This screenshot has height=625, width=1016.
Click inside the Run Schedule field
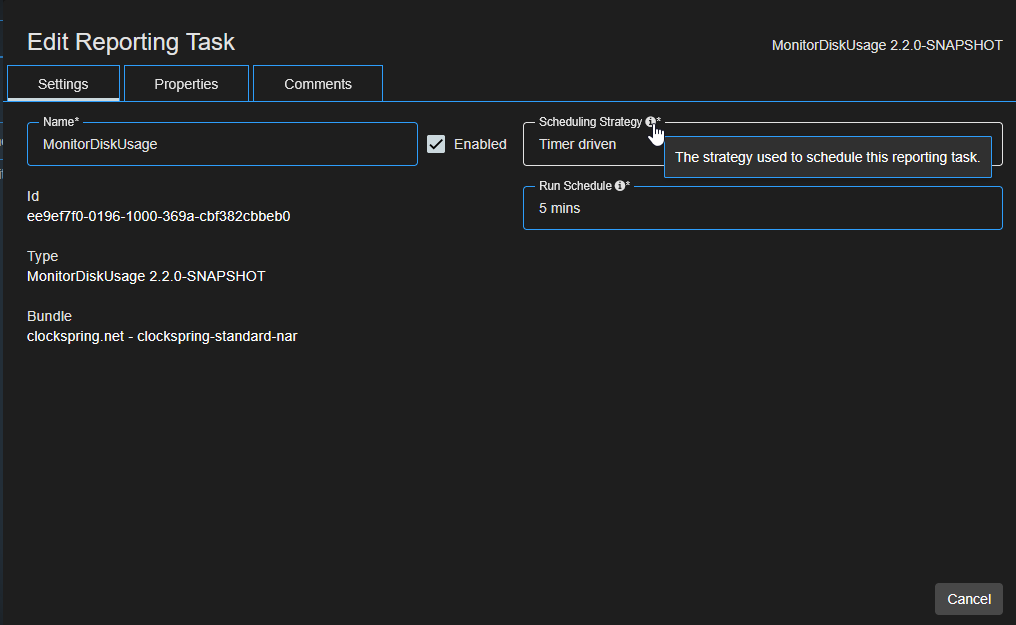(762, 207)
